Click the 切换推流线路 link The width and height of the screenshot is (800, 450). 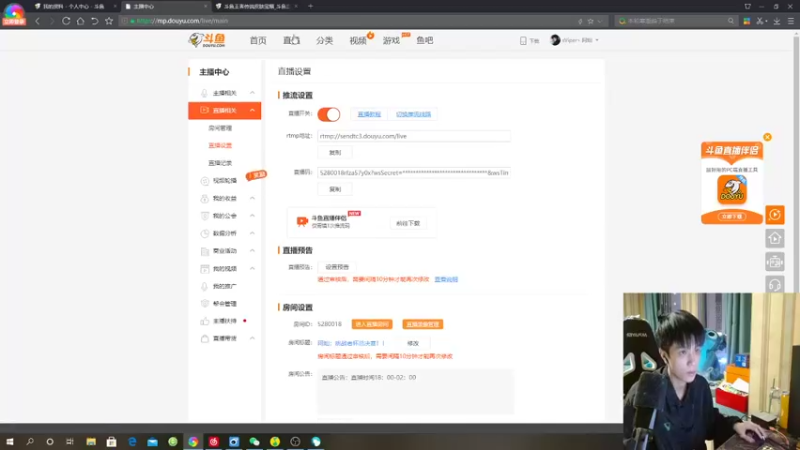point(413,114)
